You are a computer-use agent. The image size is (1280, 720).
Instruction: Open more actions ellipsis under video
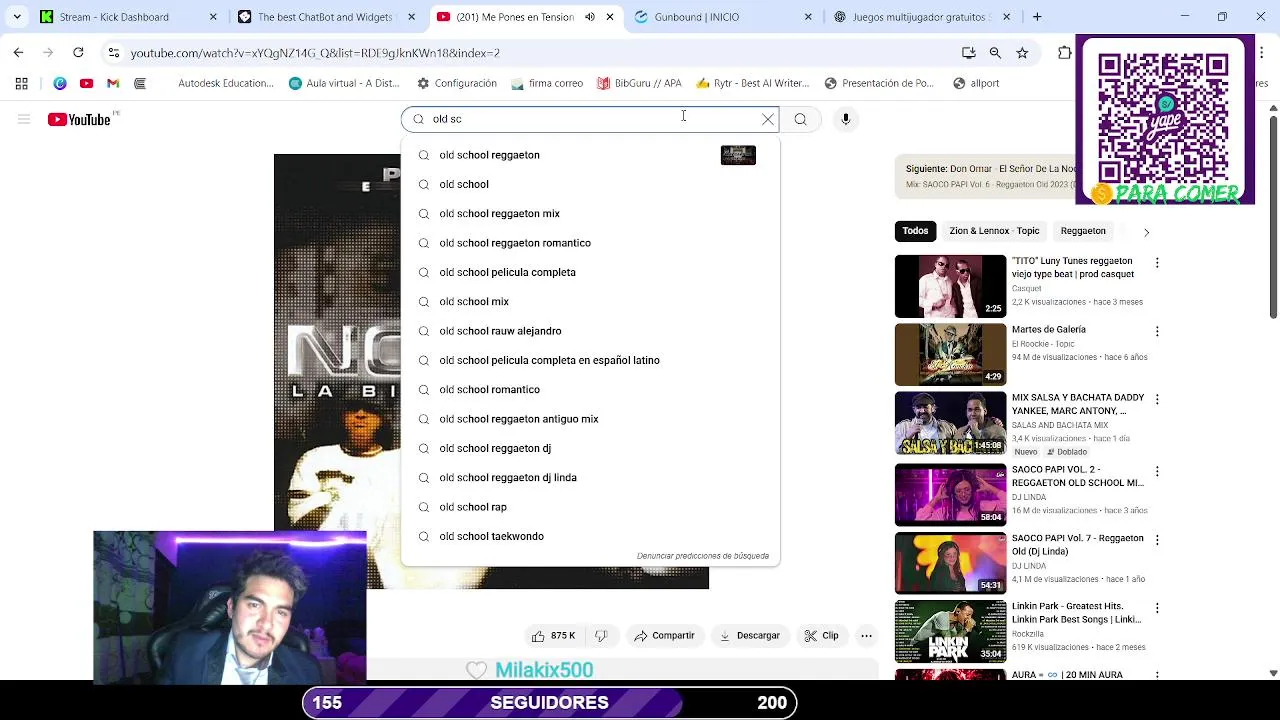pos(867,636)
